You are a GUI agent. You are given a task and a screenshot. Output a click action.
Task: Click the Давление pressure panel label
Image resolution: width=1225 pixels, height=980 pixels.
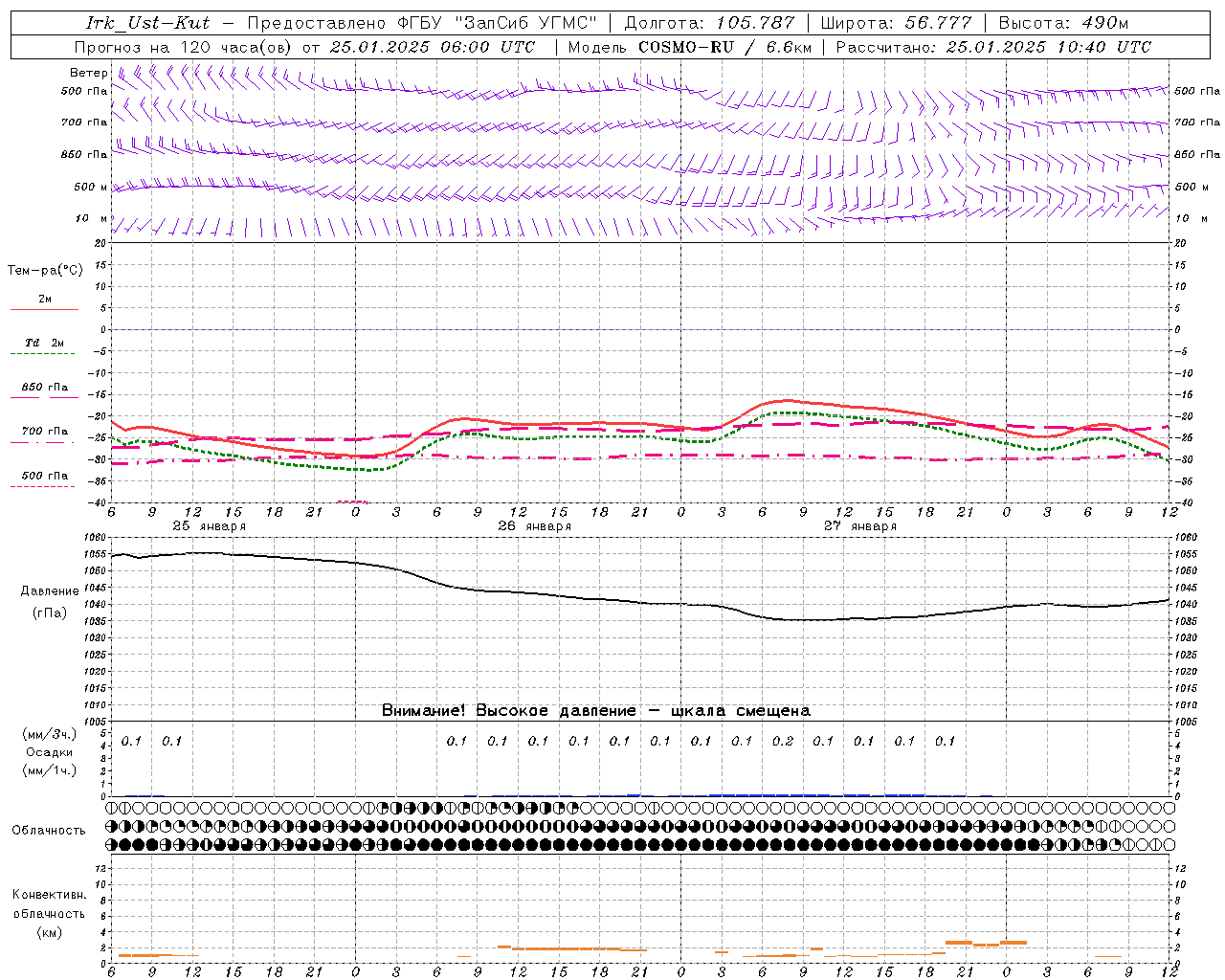50,591
